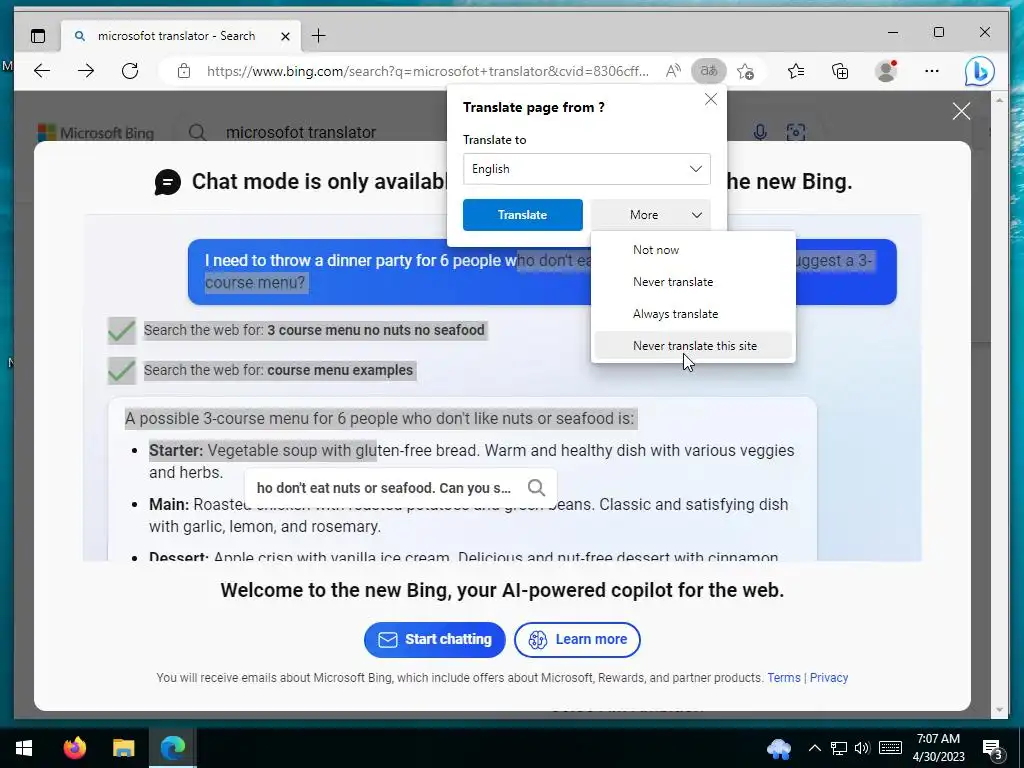Screen dimensions: 1024x768
Task: Open Read aloud from address bar
Action: click(x=673, y=71)
